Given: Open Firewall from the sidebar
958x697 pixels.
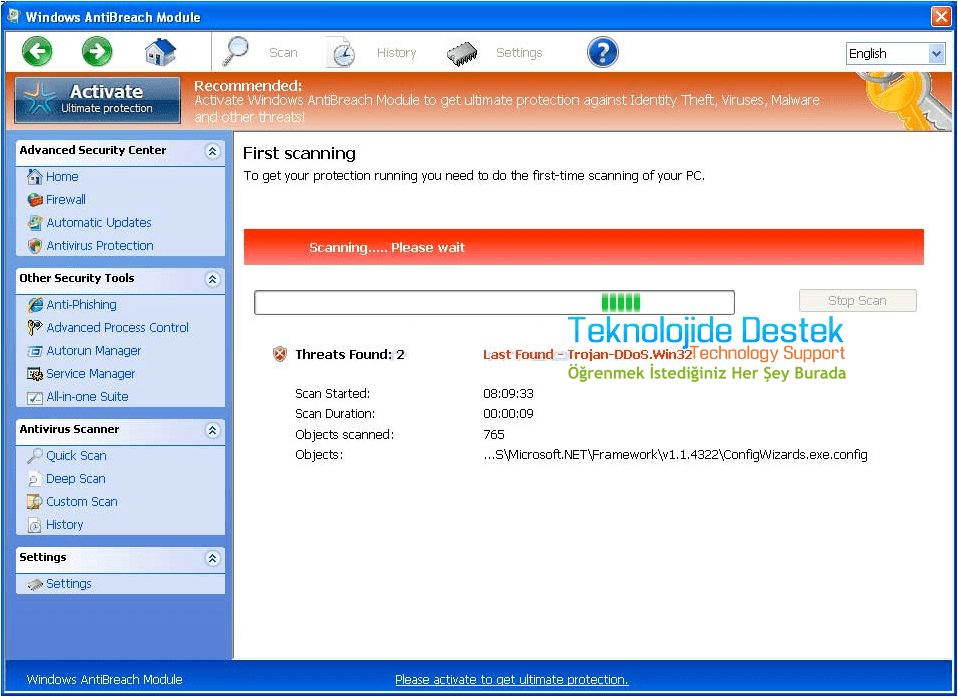Looking at the screenshot, I should (66, 200).
